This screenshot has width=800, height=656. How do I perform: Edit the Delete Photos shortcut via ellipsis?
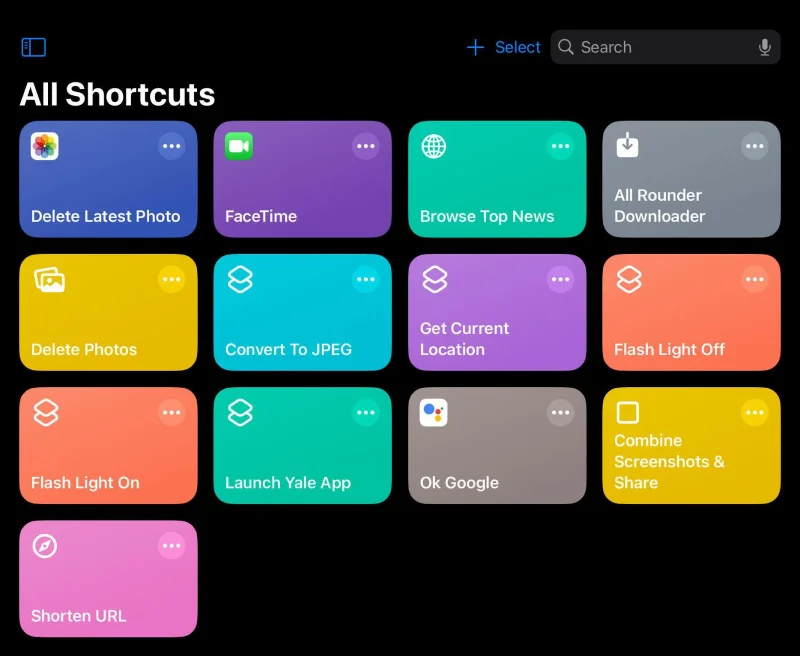click(x=171, y=279)
